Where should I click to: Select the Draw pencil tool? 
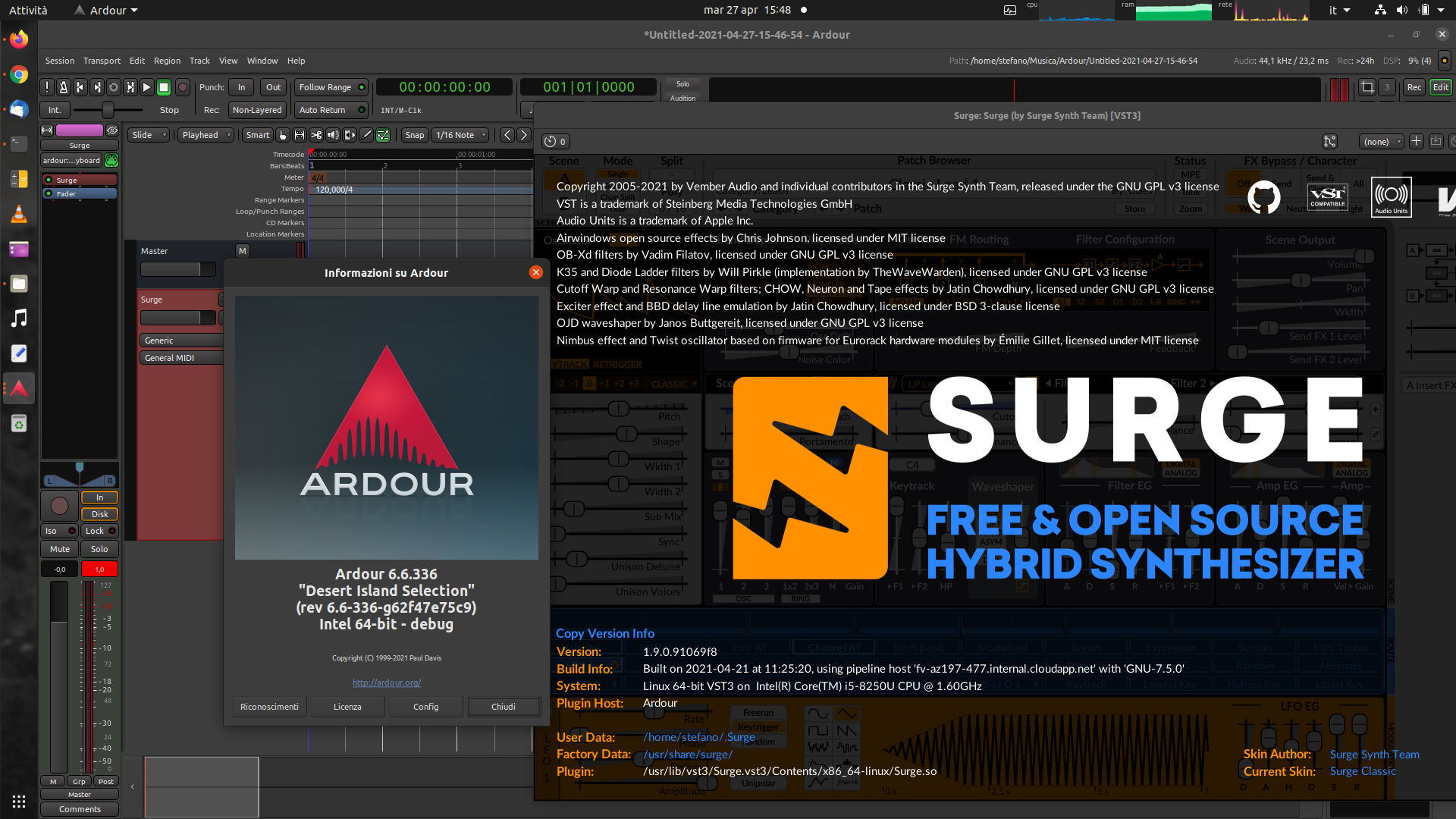[x=366, y=135]
